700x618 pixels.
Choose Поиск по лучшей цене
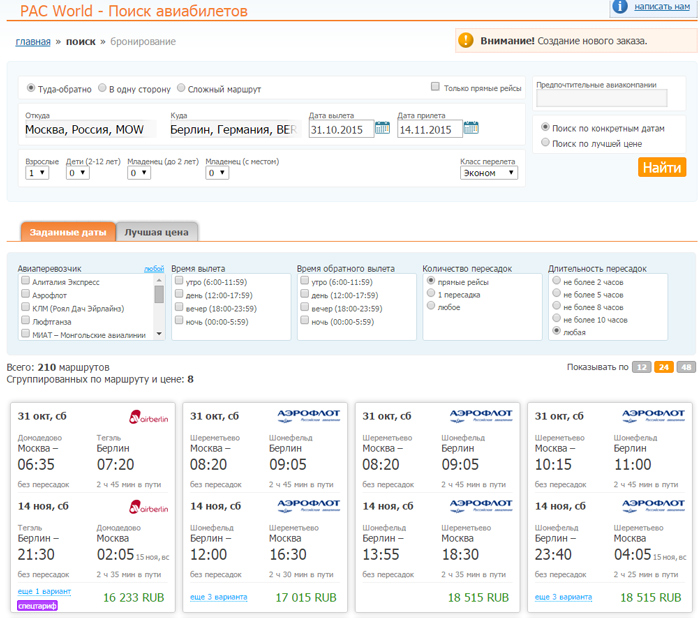(x=545, y=142)
